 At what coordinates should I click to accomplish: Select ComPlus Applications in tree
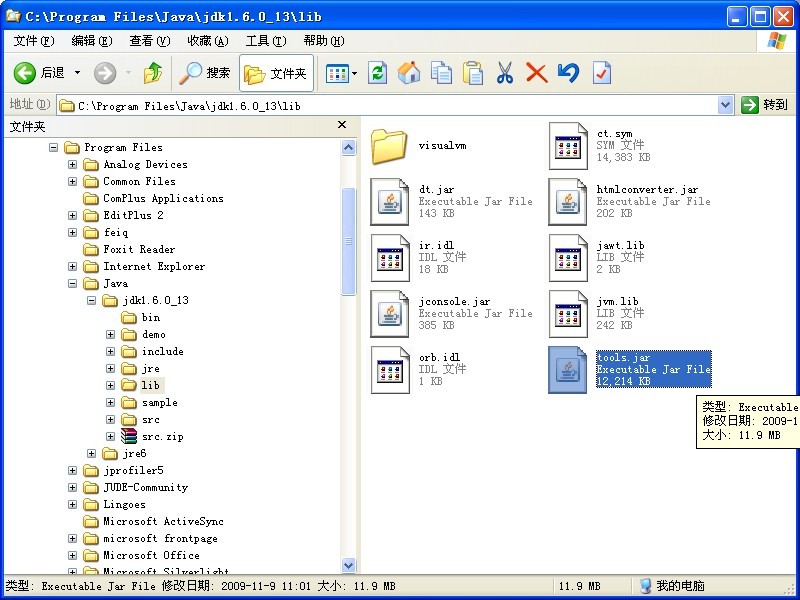(x=163, y=198)
